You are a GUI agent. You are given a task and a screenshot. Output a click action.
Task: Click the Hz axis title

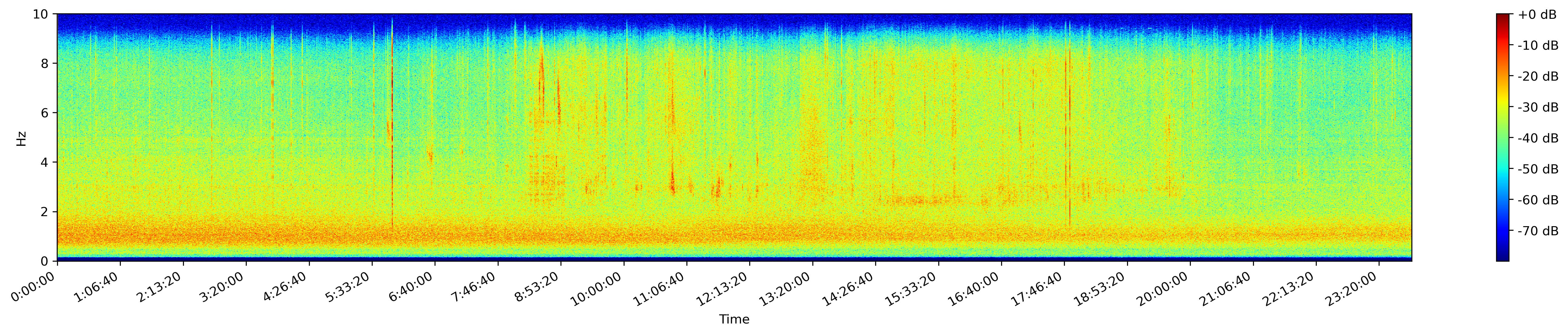[x=21, y=138]
